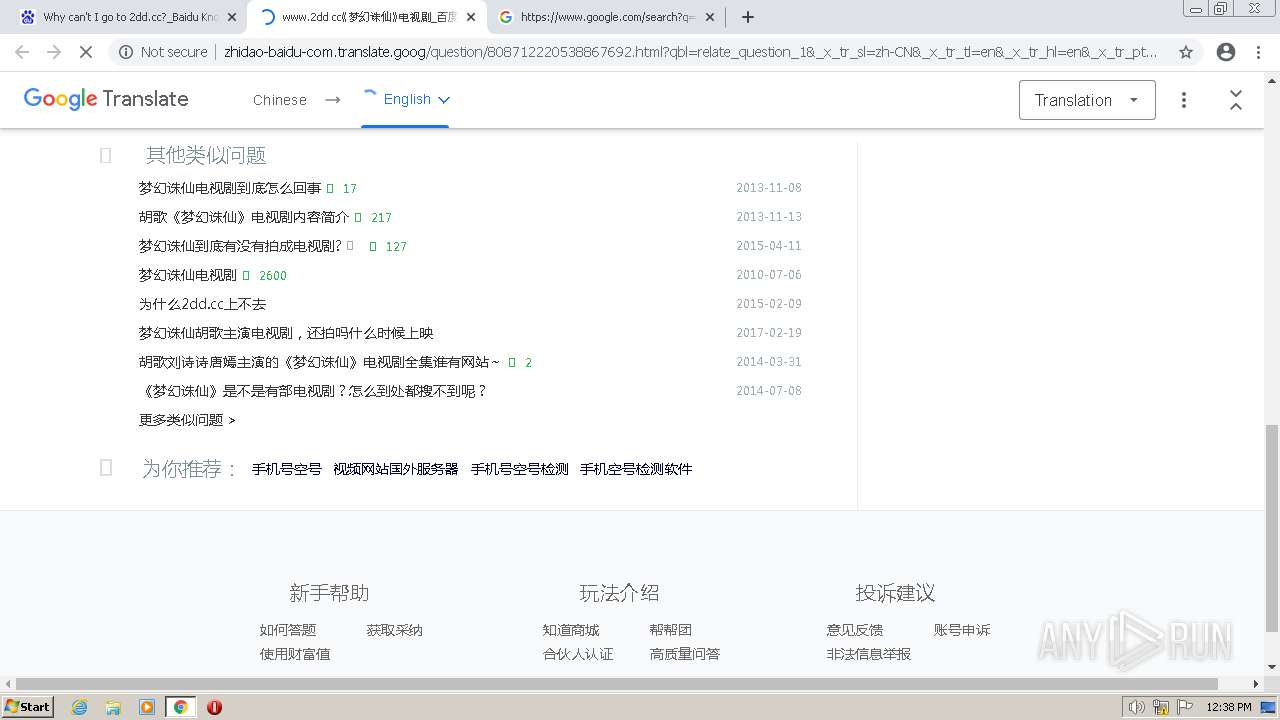1280x720 pixels.
Task: Open Google Translate more options menu
Action: click(1184, 100)
